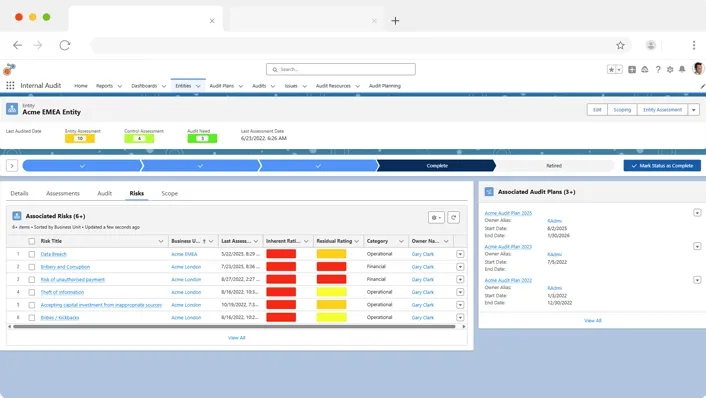Click the Associated Audit Plans panel icon
706x398 pixels.
[489, 192]
